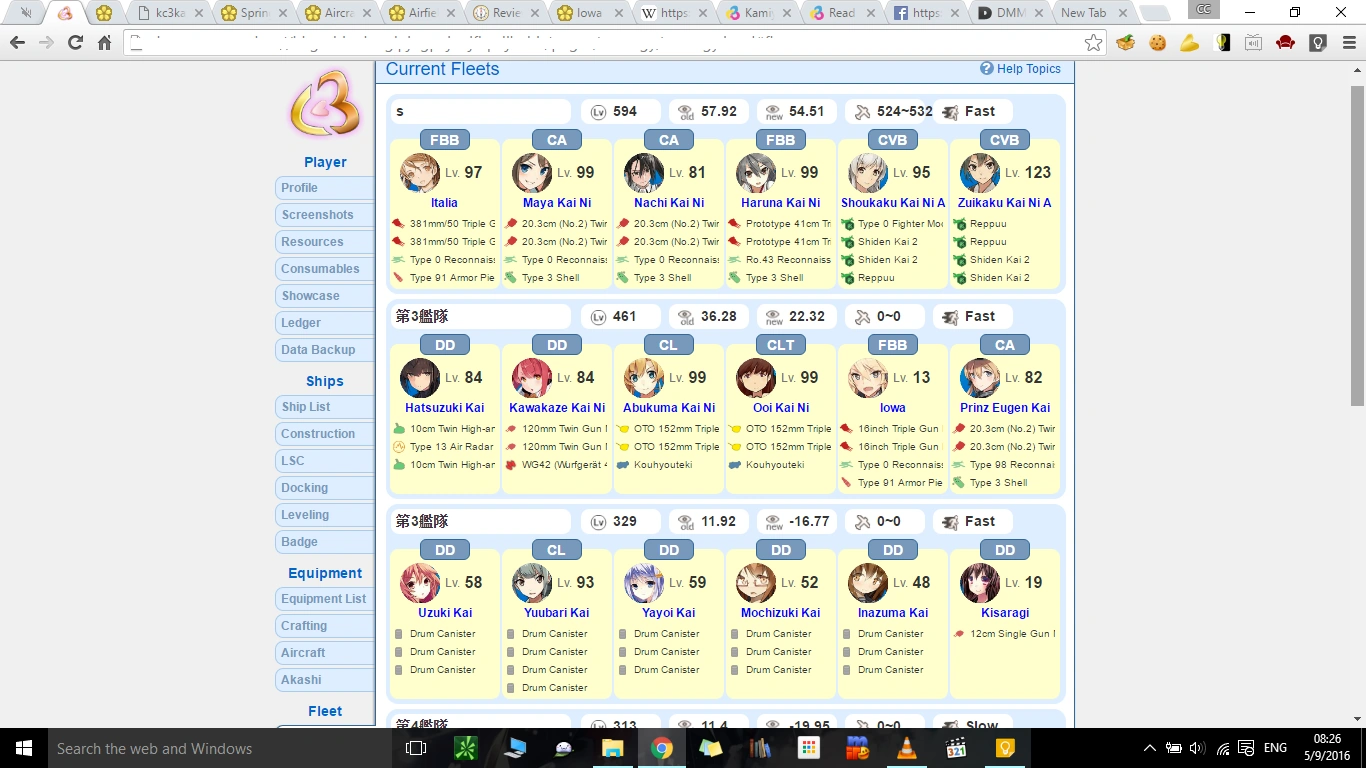
Task: Open the Leveling page
Action: click(x=325, y=515)
